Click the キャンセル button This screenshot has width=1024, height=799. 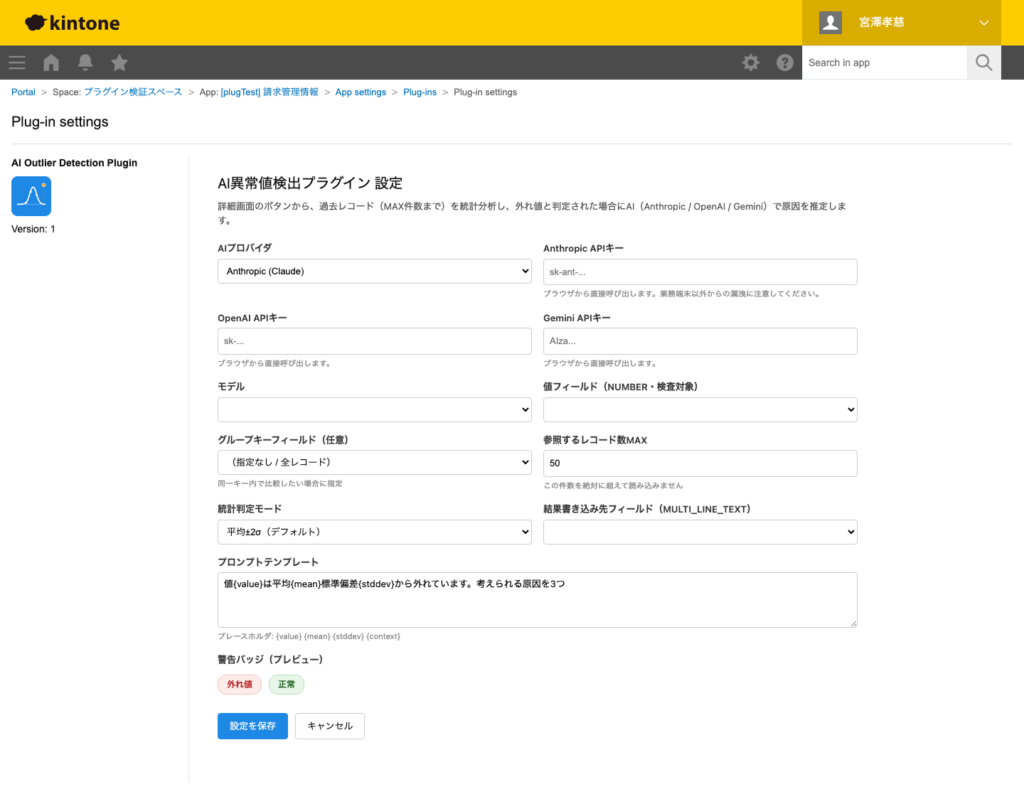click(329, 726)
